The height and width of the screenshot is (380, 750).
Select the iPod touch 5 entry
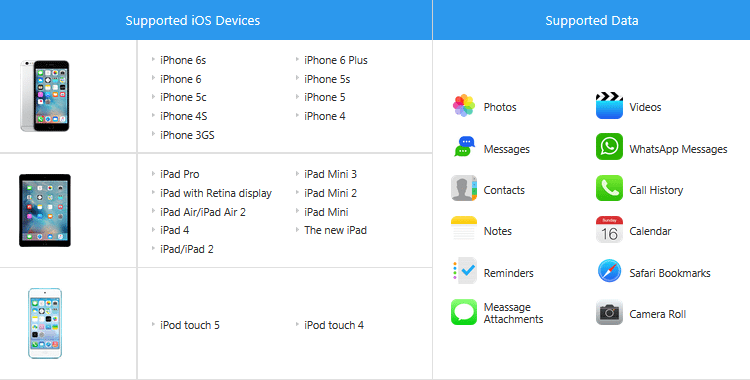click(x=190, y=325)
